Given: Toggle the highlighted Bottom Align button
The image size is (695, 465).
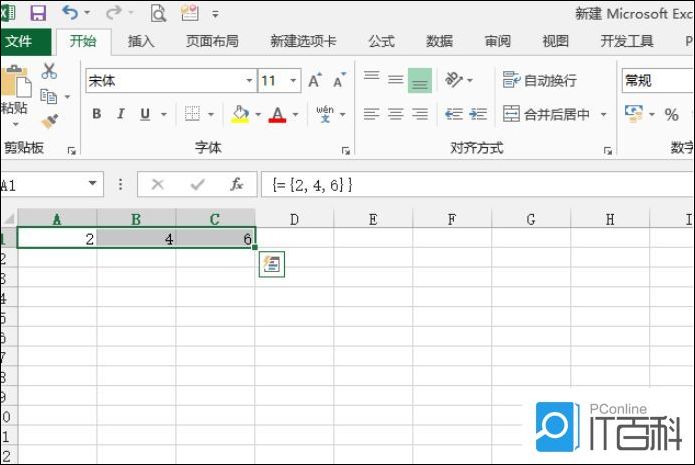Looking at the screenshot, I should pos(420,80).
